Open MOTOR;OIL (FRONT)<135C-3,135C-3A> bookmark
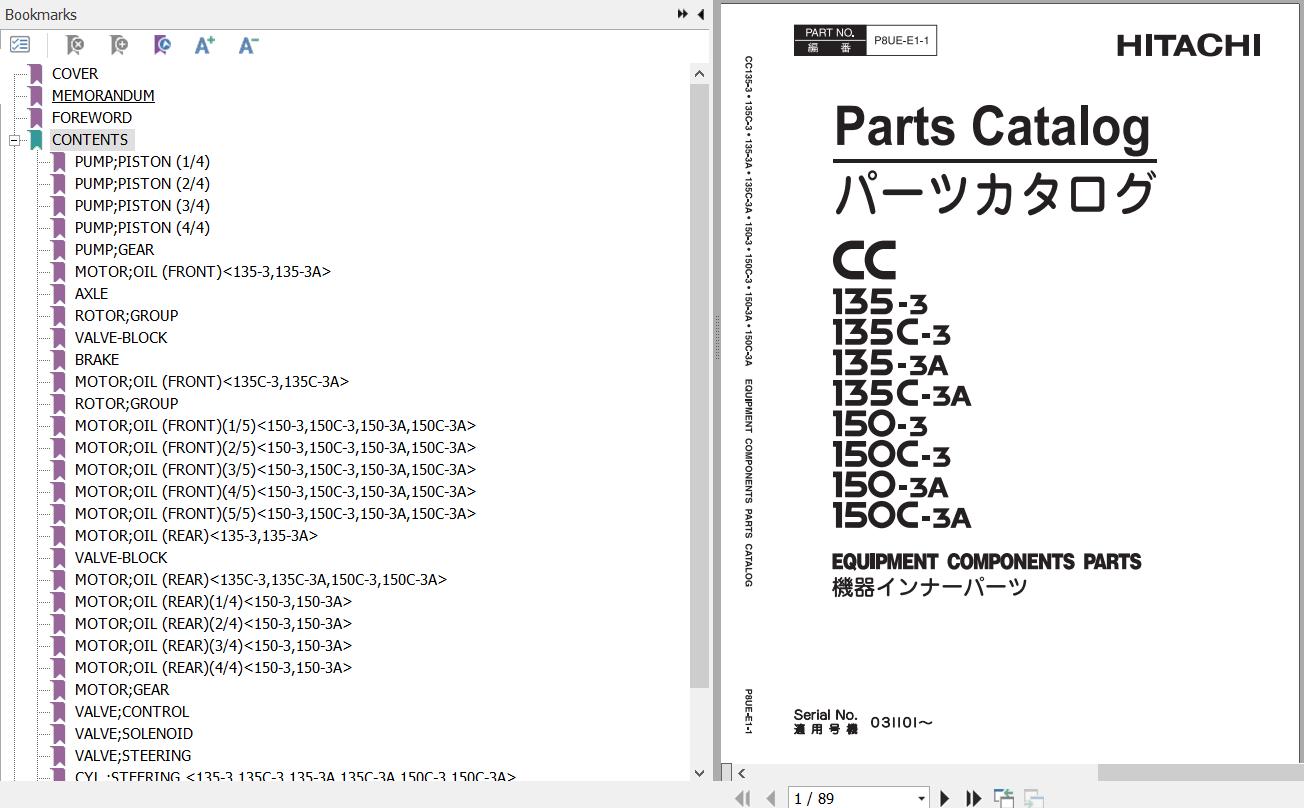This screenshot has height=808, width=1304. point(212,381)
